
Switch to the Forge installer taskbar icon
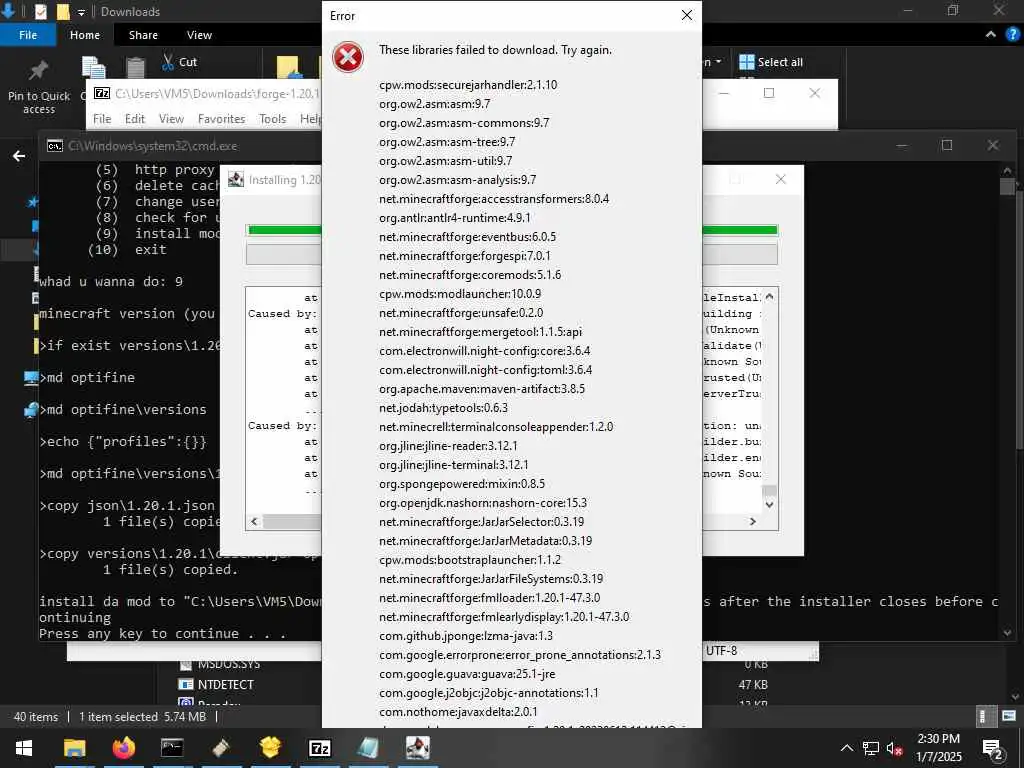pyautogui.click(x=417, y=748)
